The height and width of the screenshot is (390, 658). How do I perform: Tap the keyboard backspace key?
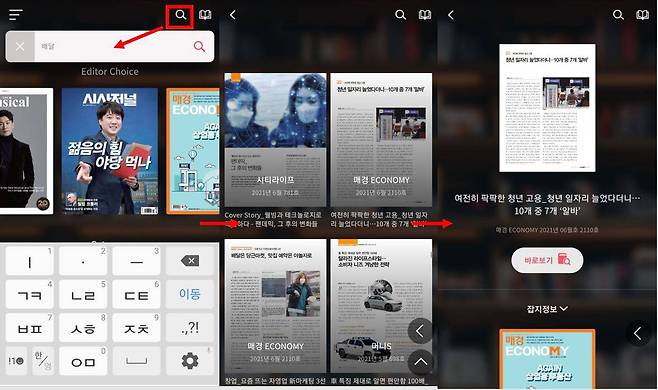pos(190,261)
